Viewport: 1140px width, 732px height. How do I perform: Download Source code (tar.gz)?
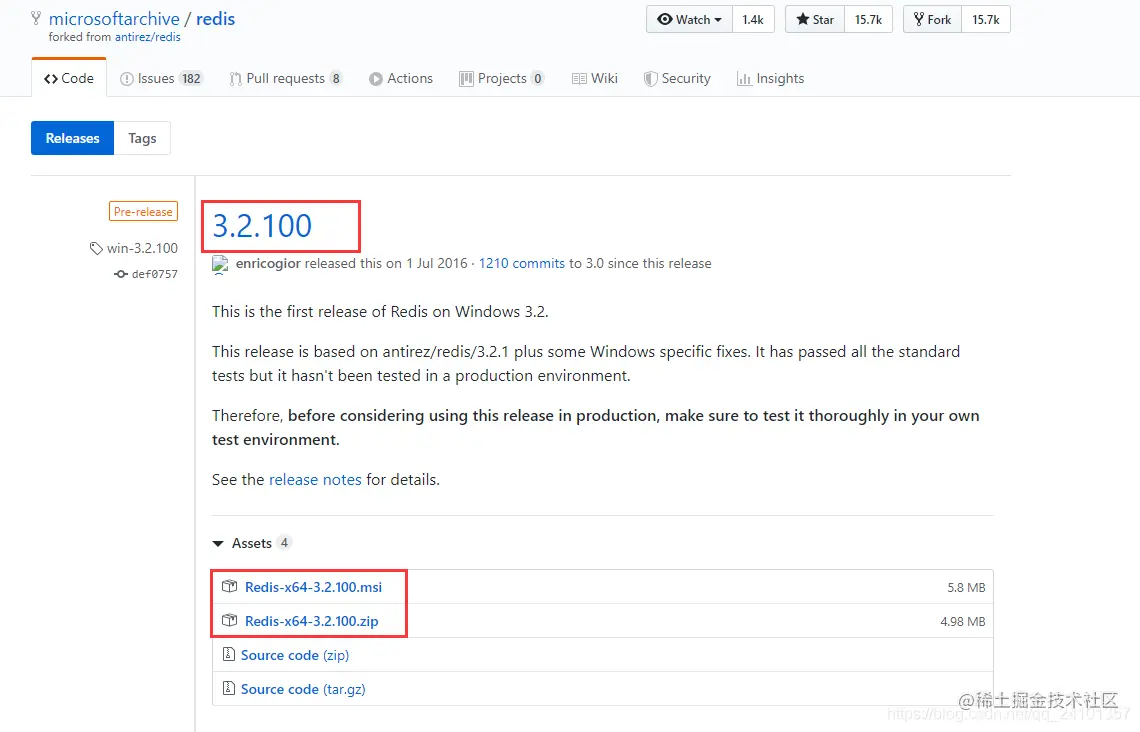(x=303, y=689)
